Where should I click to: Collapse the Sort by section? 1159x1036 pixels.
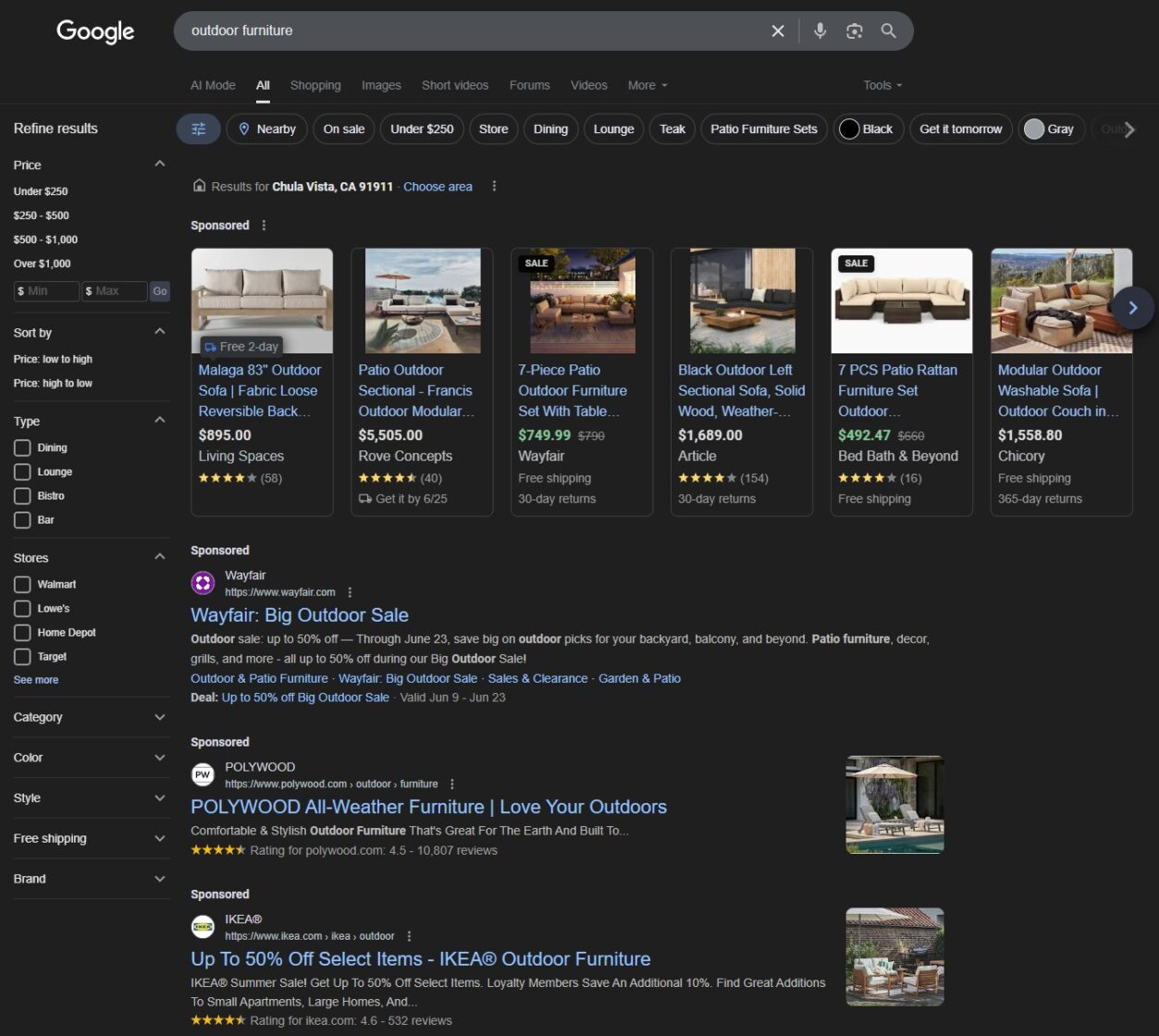tap(160, 331)
